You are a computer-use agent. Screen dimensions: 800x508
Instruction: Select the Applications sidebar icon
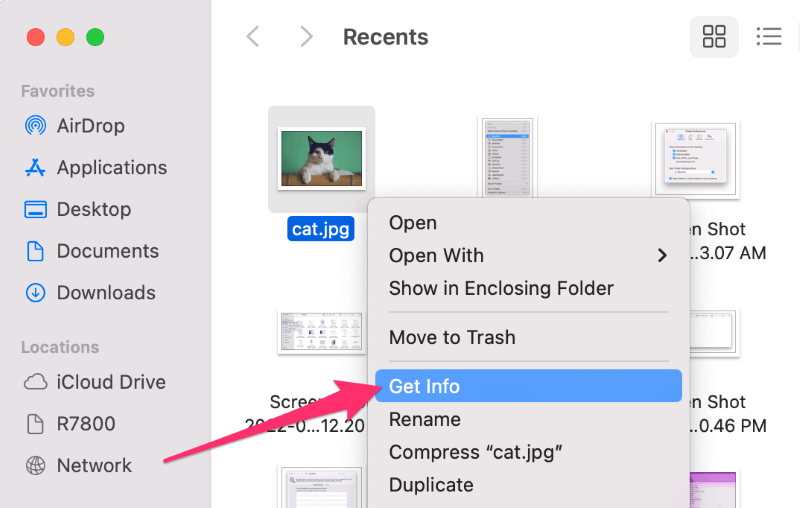pos(35,167)
